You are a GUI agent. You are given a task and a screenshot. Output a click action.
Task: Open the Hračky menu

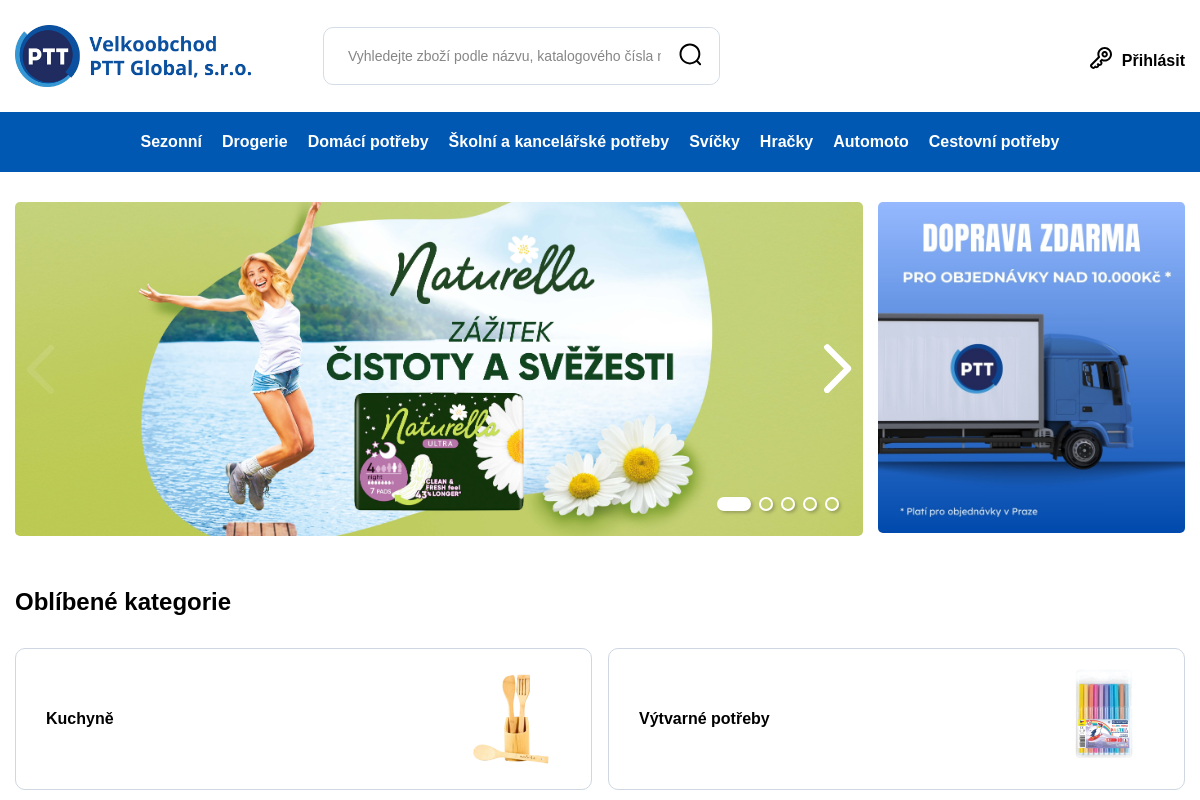point(786,141)
